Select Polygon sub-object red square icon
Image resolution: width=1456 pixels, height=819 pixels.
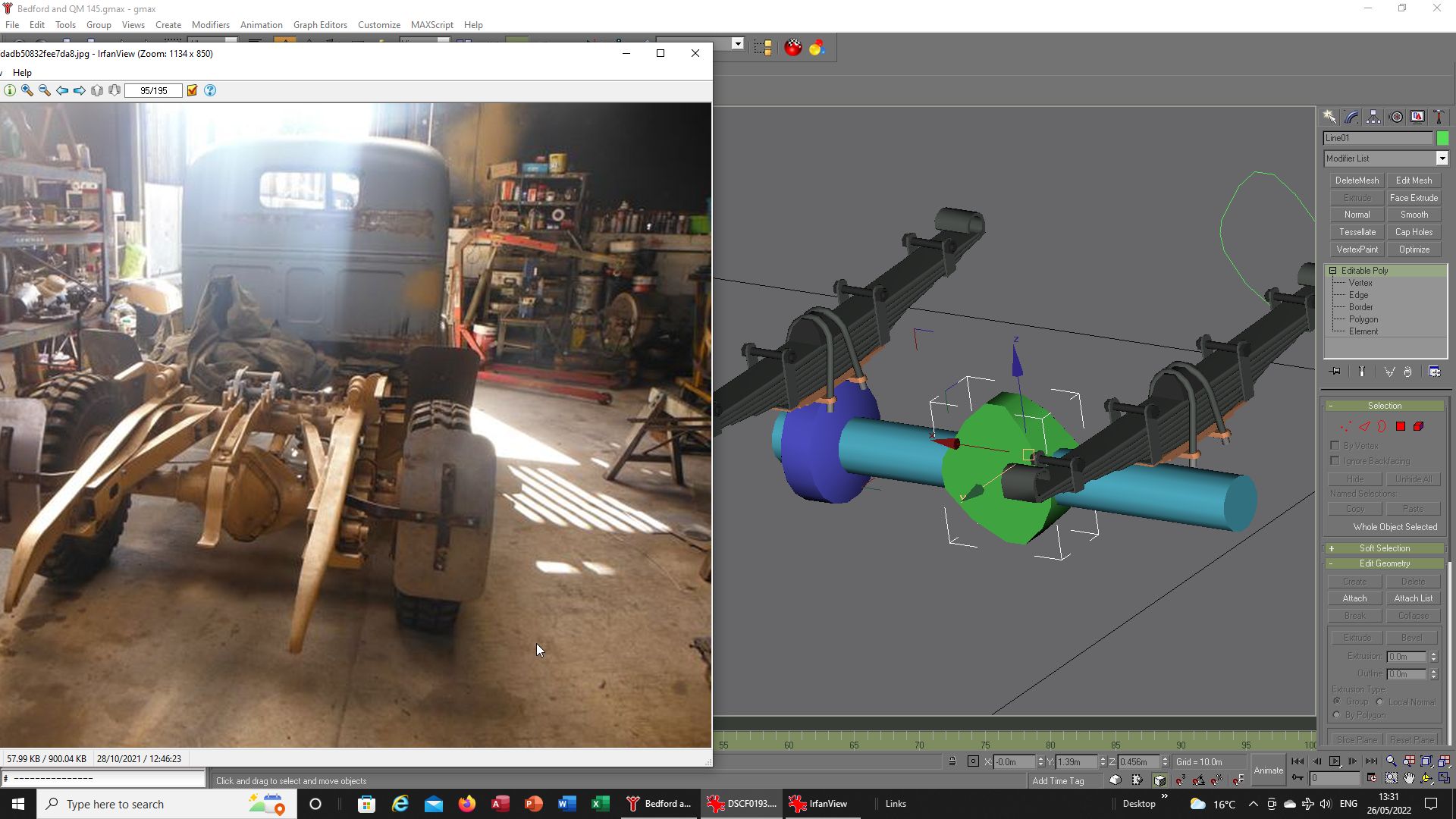(1401, 427)
